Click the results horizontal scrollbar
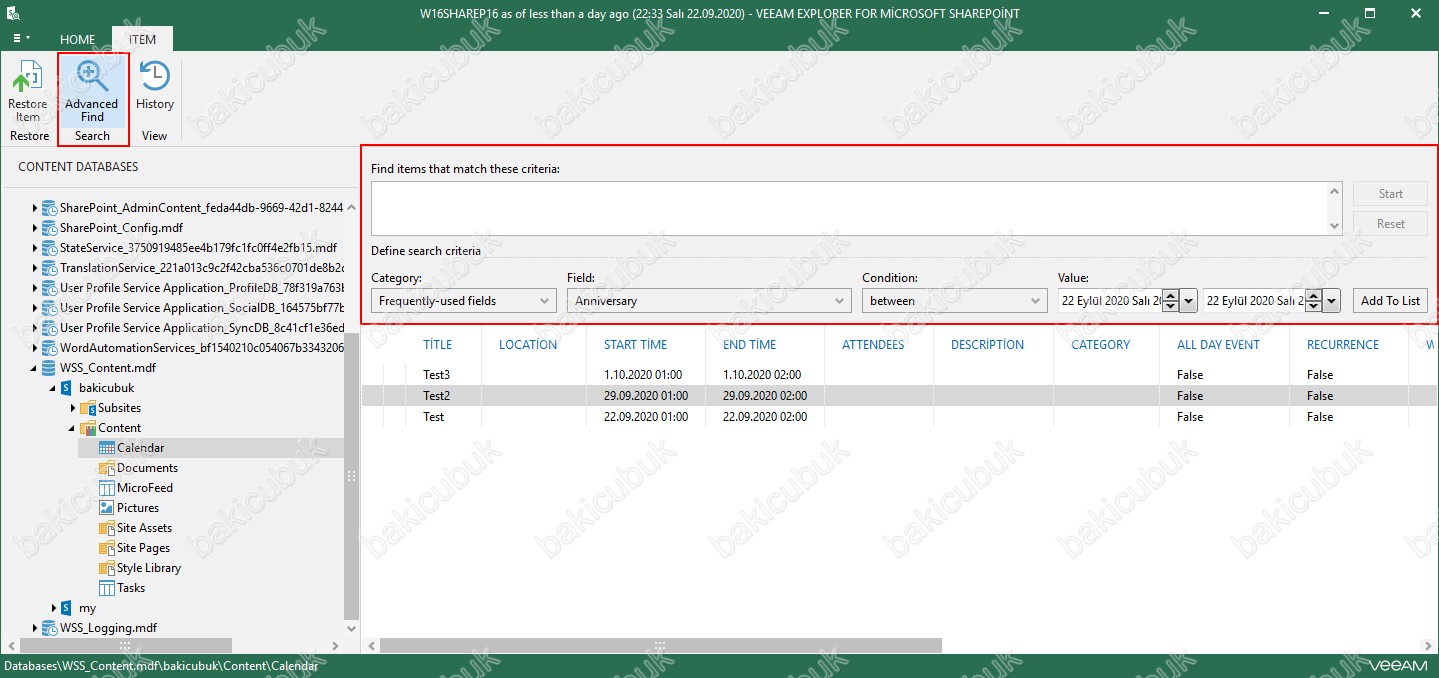This screenshot has width=1439, height=678. coord(661,646)
